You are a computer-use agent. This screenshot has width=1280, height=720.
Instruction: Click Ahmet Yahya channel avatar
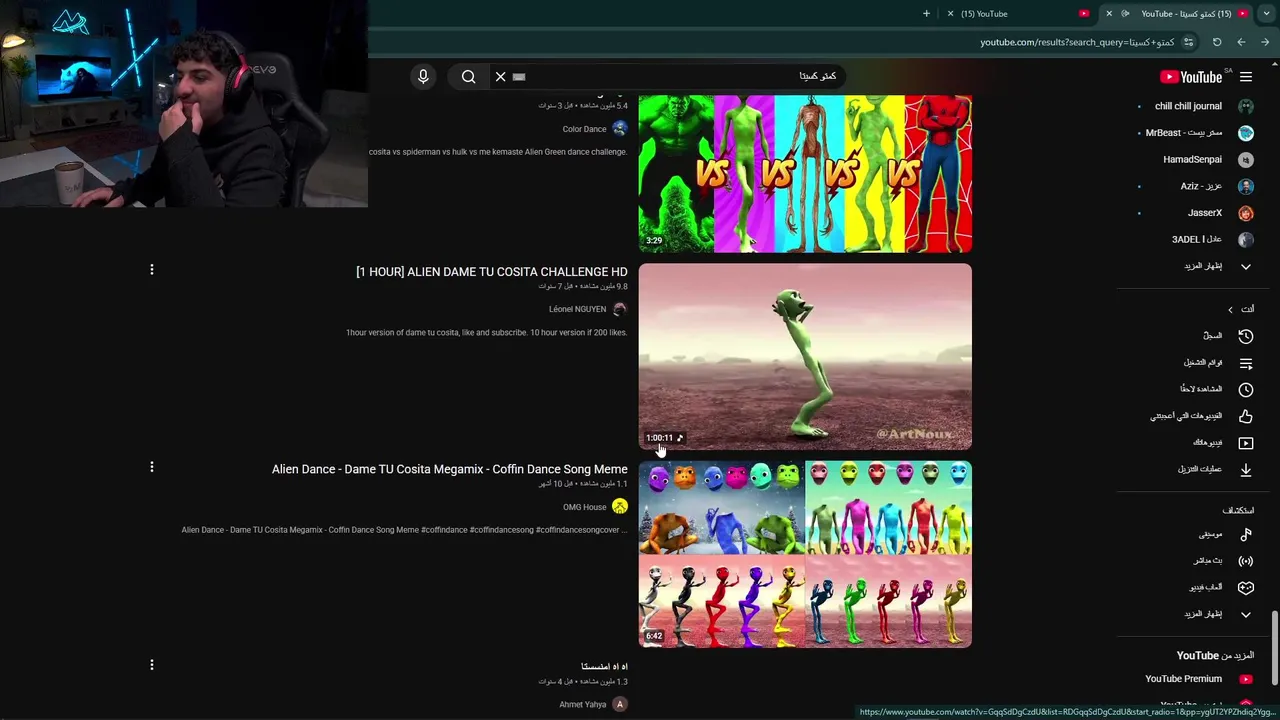click(x=620, y=705)
